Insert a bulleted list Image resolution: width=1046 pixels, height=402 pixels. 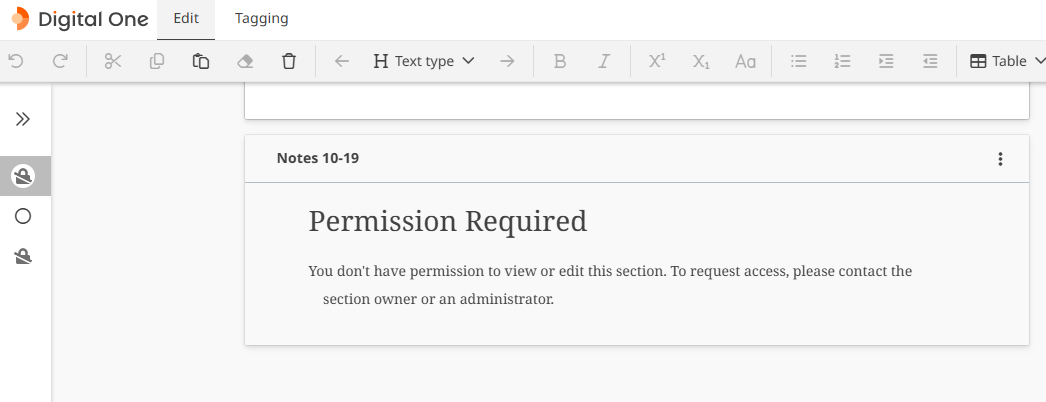[x=799, y=61]
